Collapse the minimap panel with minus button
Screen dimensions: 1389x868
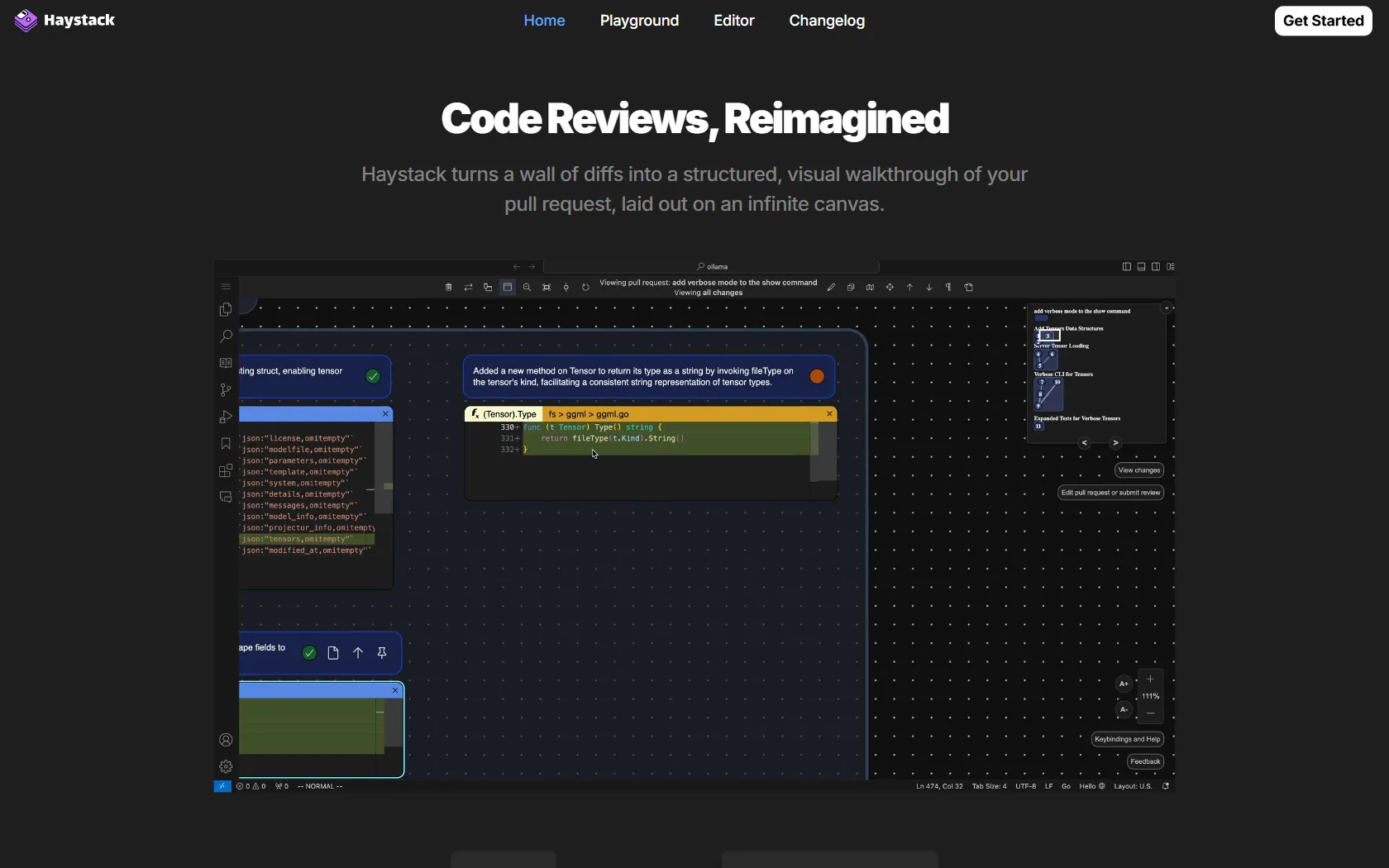pos(1167,308)
